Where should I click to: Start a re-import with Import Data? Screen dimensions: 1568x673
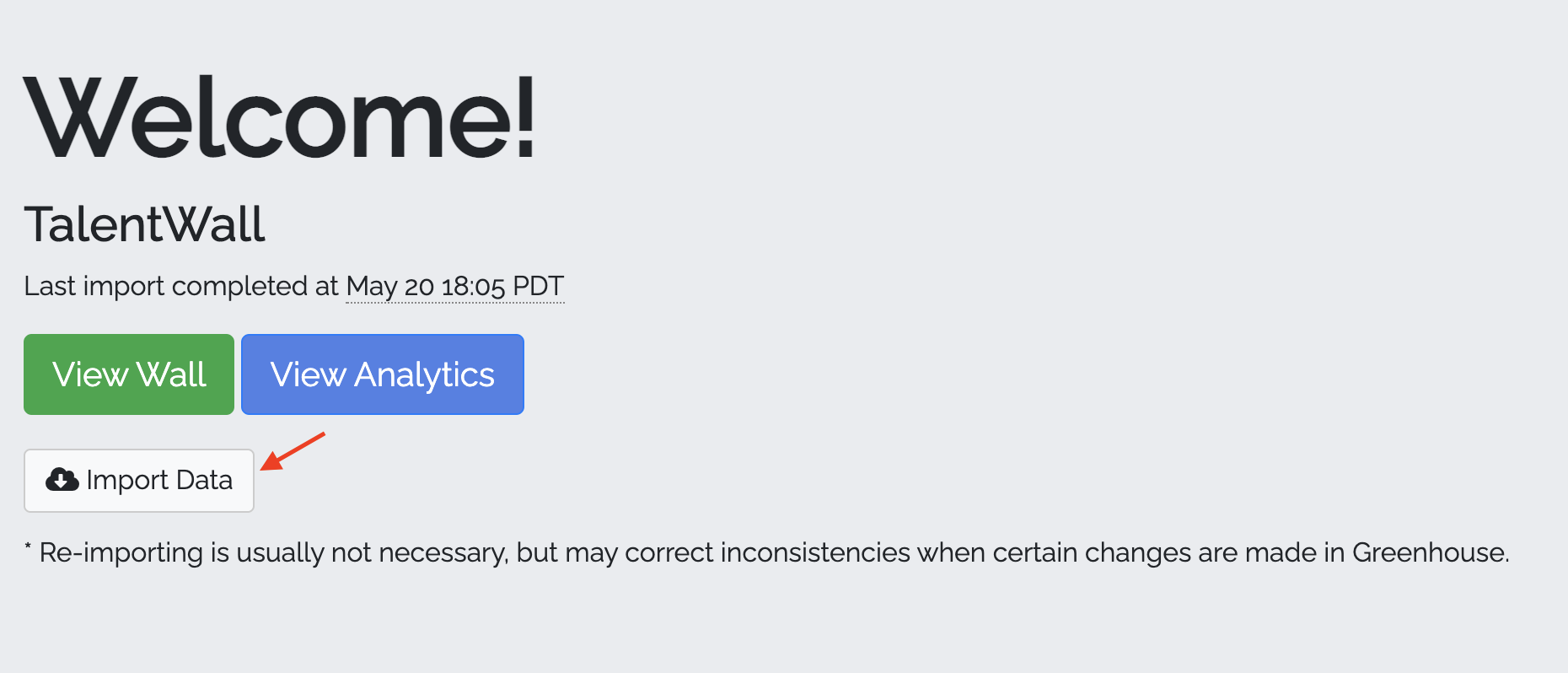[139, 480]
